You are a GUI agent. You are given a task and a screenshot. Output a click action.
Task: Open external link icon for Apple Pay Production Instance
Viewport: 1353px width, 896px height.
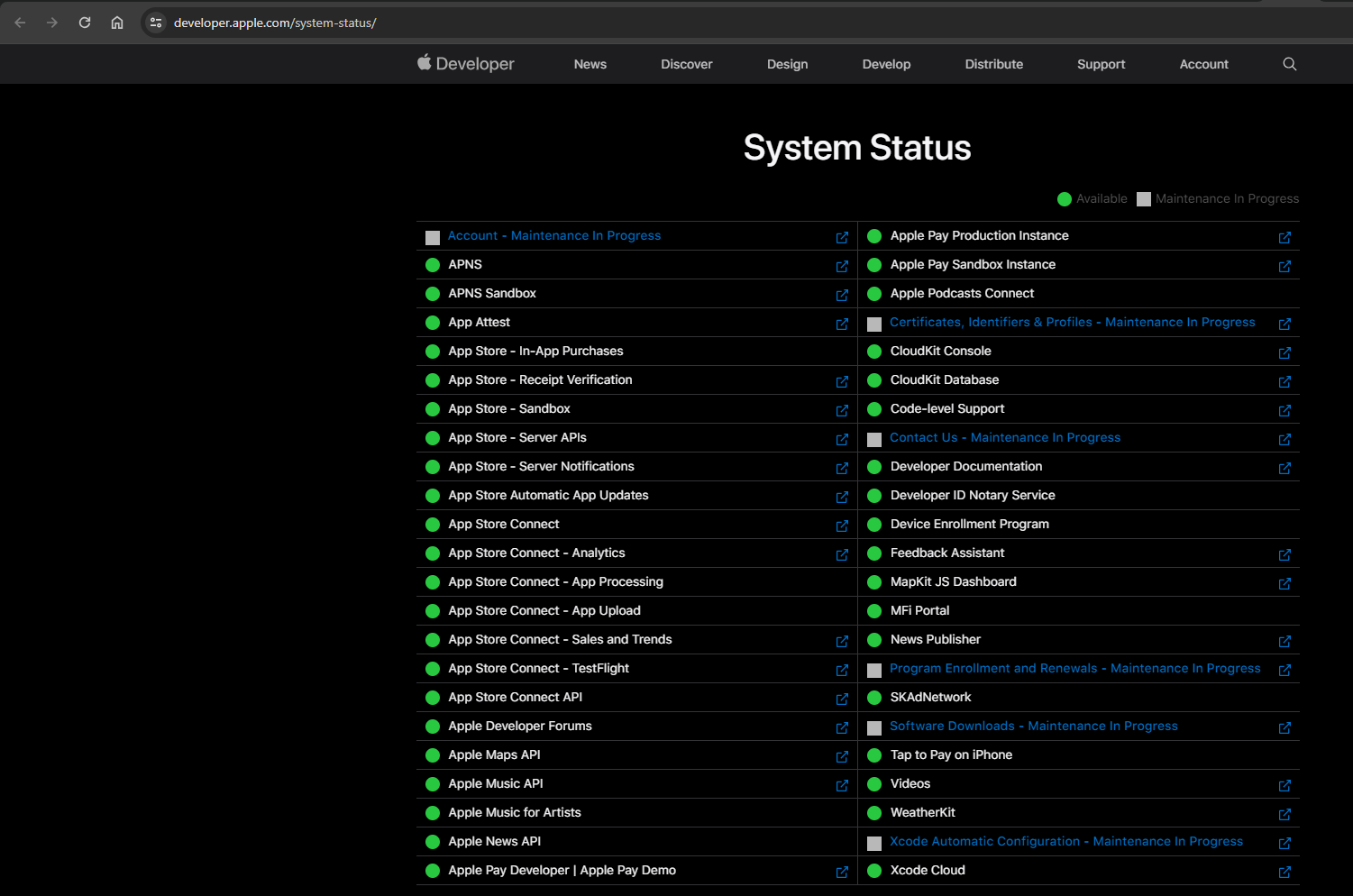1284,237
